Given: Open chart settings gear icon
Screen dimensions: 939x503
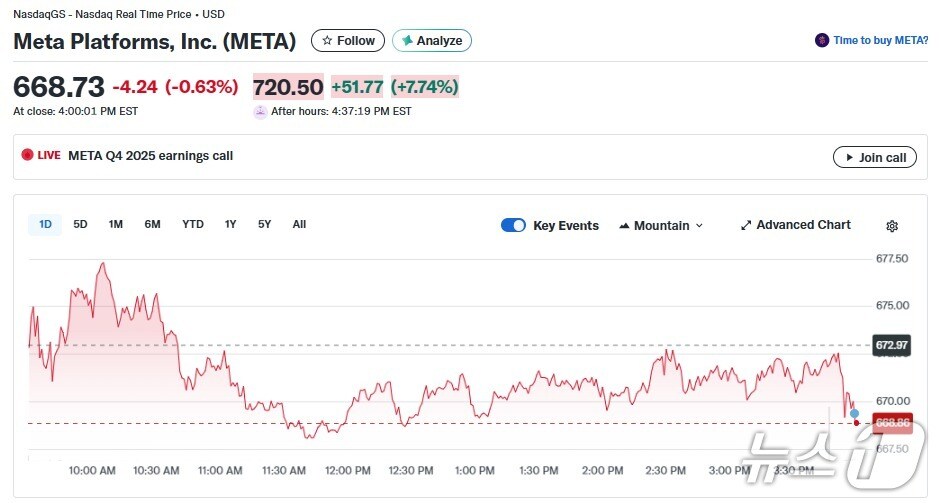Looking at the screenshot, I should pyautogui.click(x=892, y=226).
